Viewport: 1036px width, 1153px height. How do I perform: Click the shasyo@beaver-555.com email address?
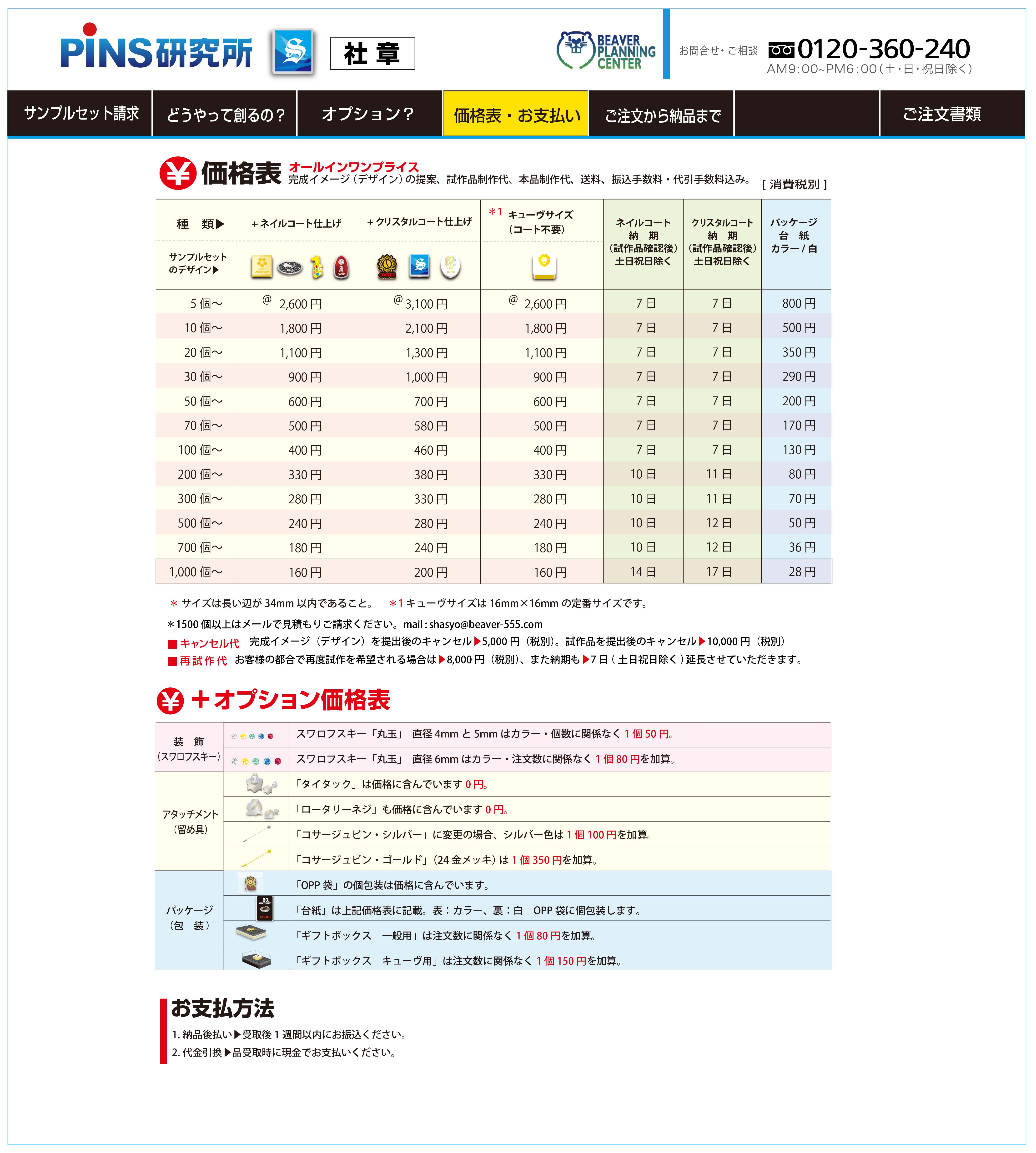click(x=486, y=624)
